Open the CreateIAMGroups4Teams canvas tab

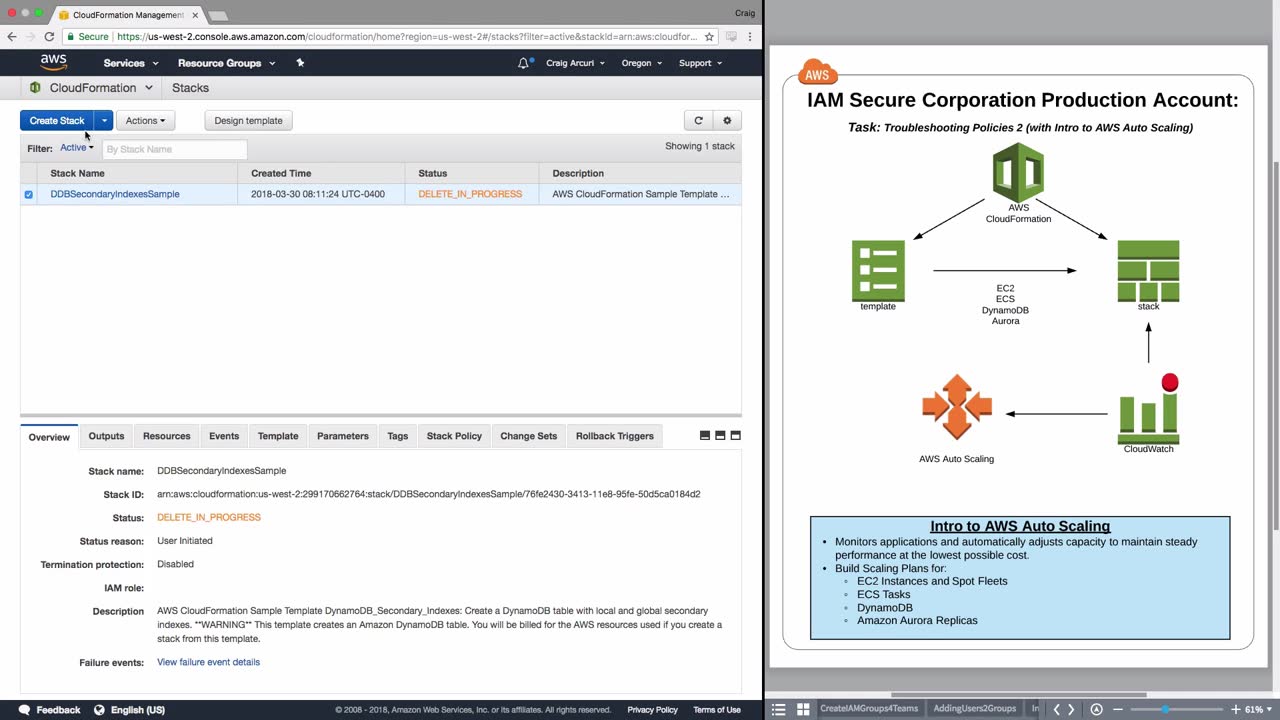869,709
